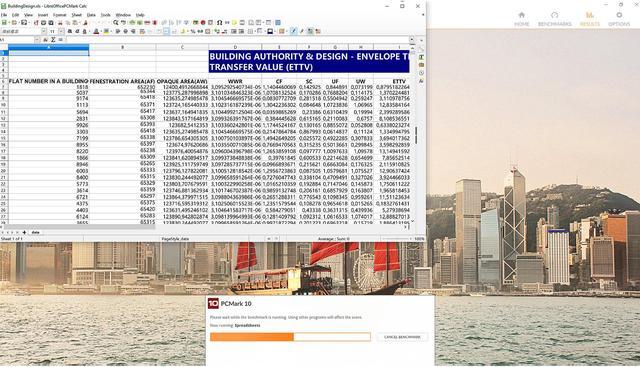Open the Font Size dropdown arrow
The height and width of the screenshot is (367, 640).
[61, 31]
